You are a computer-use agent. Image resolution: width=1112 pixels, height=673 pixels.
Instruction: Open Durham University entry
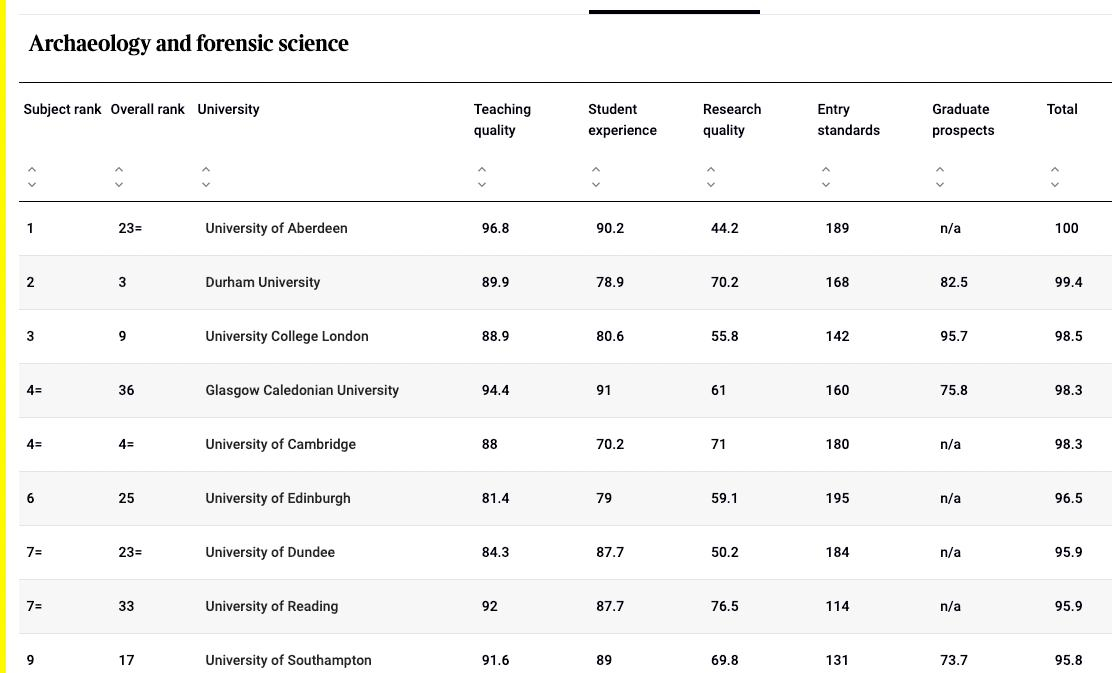tap(262, 282)
